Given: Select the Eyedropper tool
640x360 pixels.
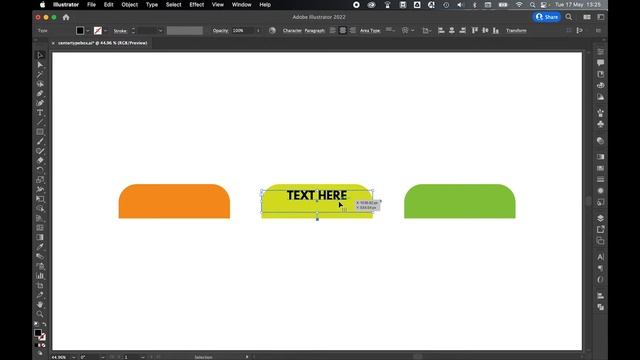Looking at the screenshot, I should click(x=40, y=247).
